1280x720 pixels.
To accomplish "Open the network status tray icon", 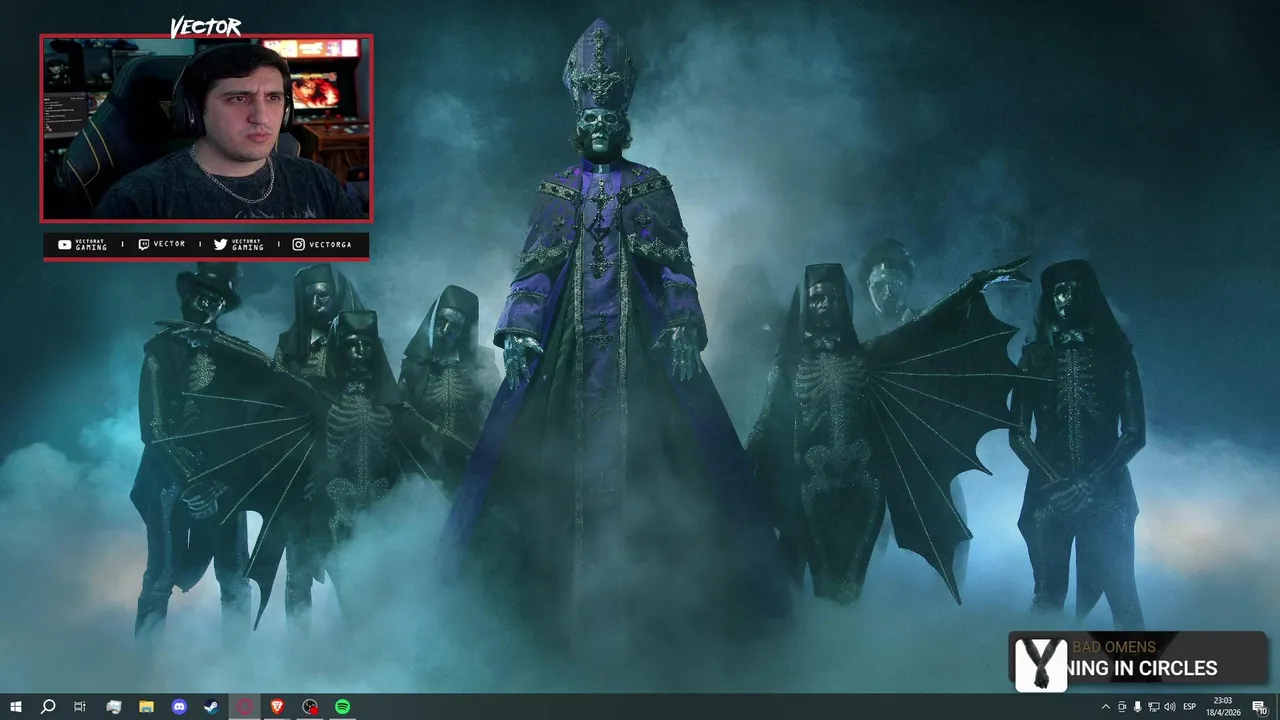I will (x=1153, y=707).
